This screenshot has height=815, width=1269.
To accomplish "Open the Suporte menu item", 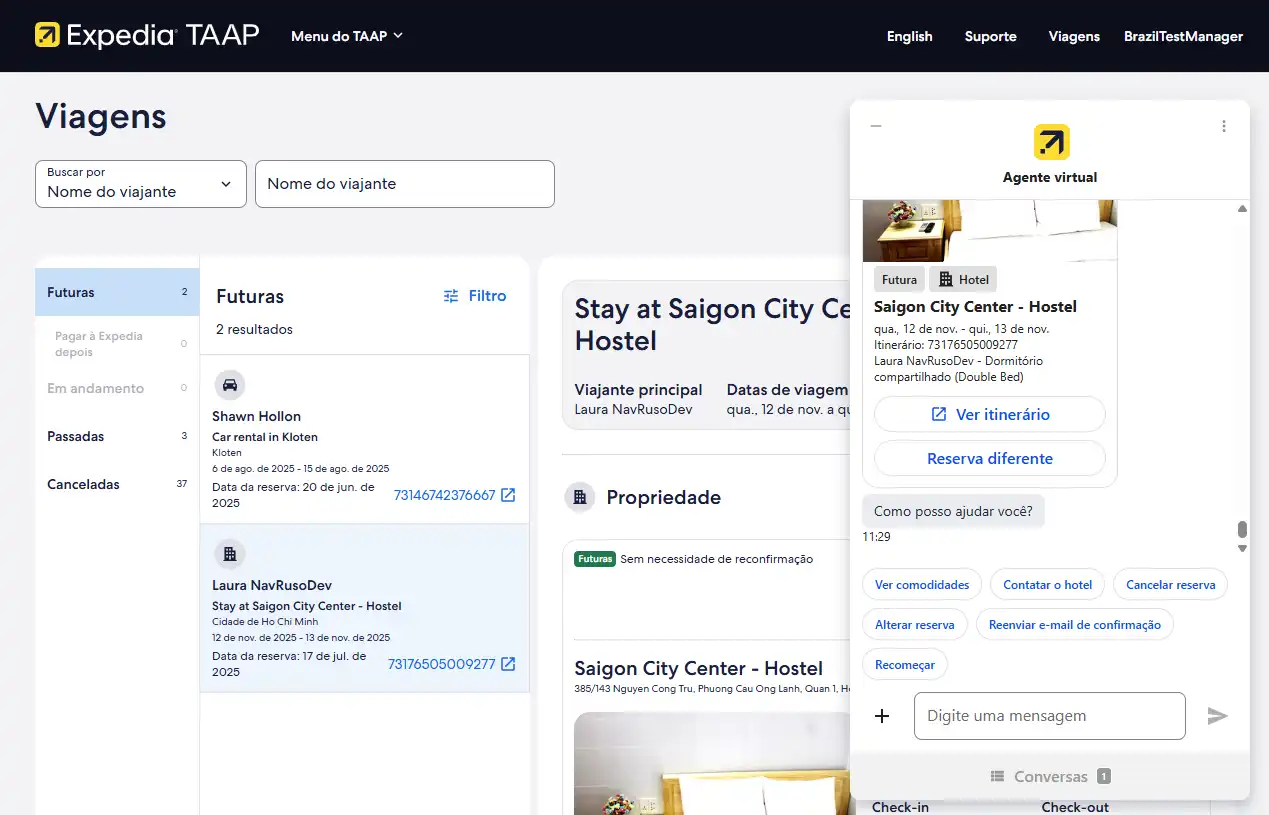I will 991,36.
